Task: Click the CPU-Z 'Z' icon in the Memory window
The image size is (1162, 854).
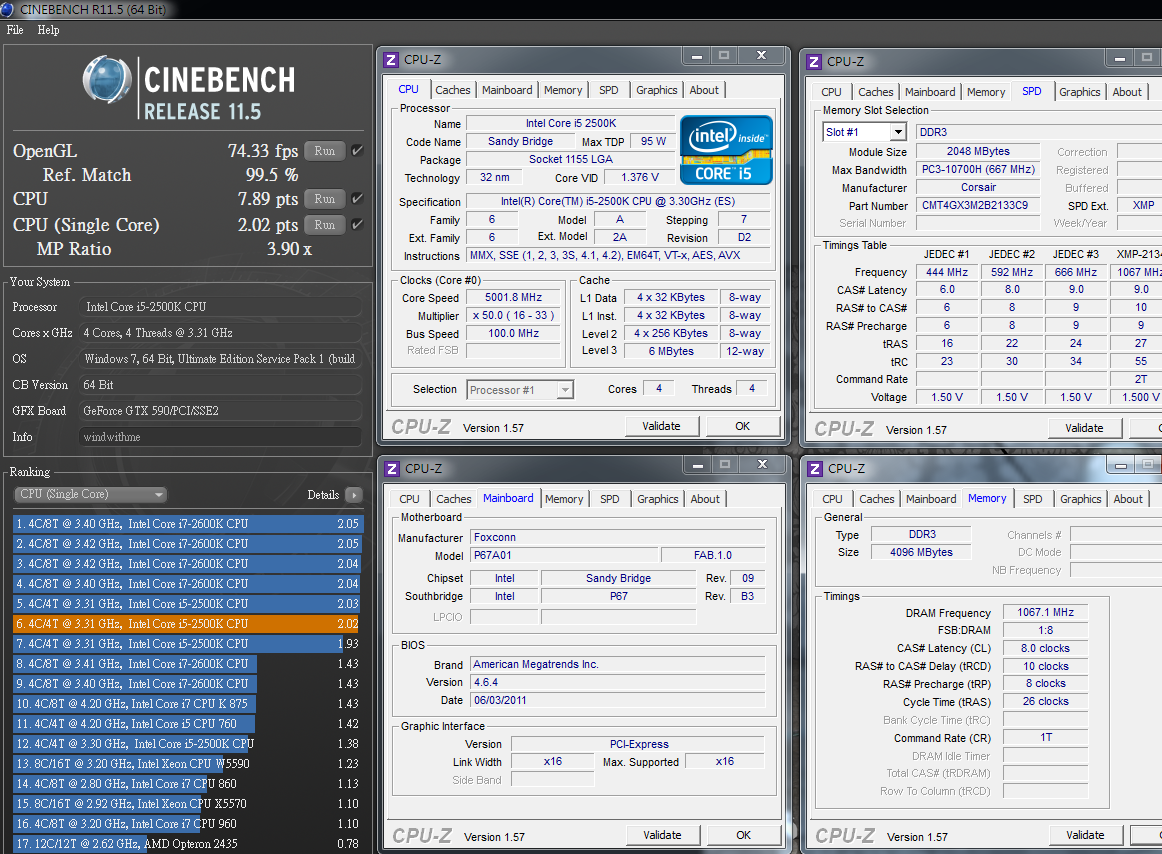Action: click(815, 469)
